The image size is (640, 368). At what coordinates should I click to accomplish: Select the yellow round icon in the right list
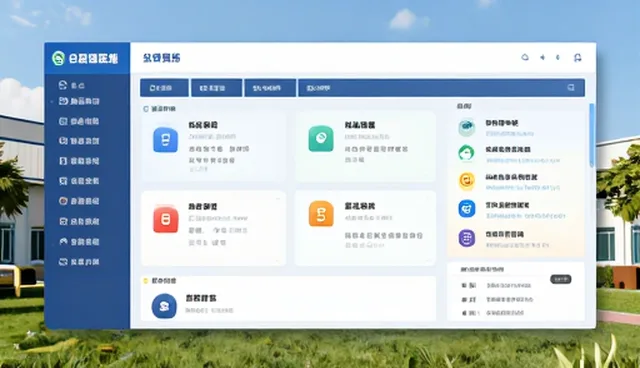click(x=467, y=181)
